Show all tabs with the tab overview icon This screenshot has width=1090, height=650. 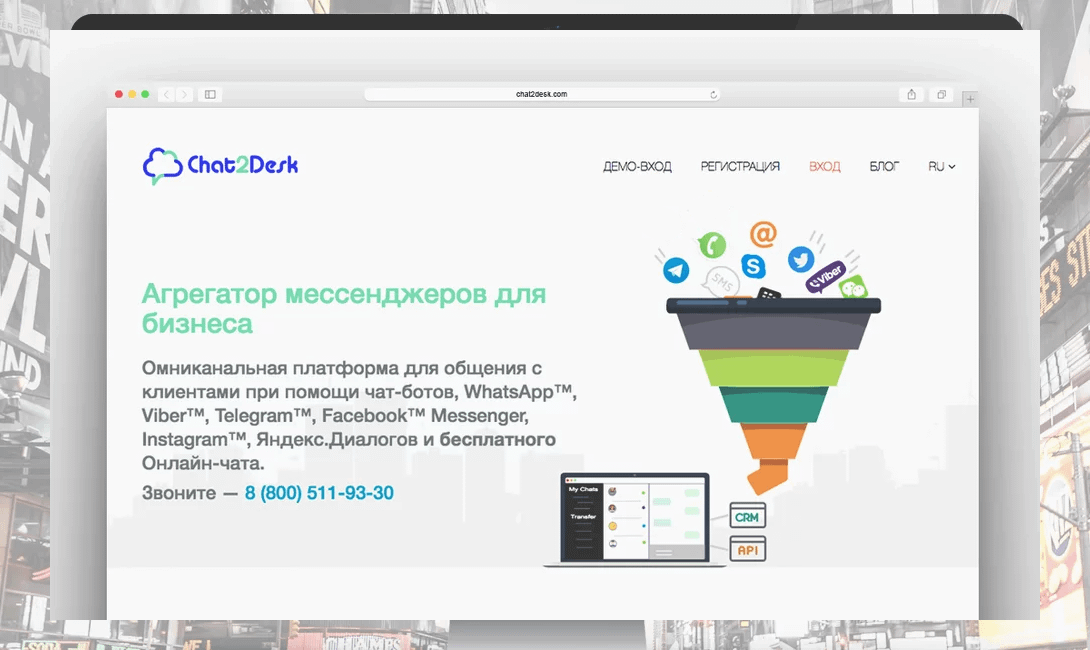(941, 95)
